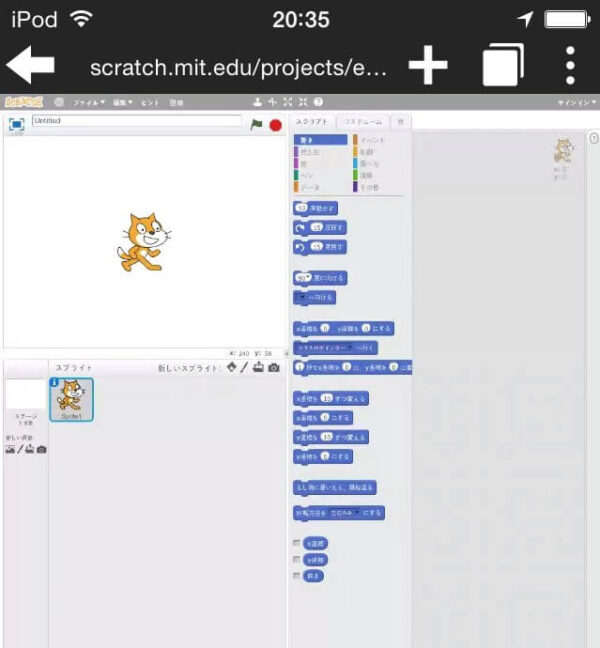Click the change x by 10 block
Image resolution: width=600 pixels, height=648 pixels.
click(331, 398)
